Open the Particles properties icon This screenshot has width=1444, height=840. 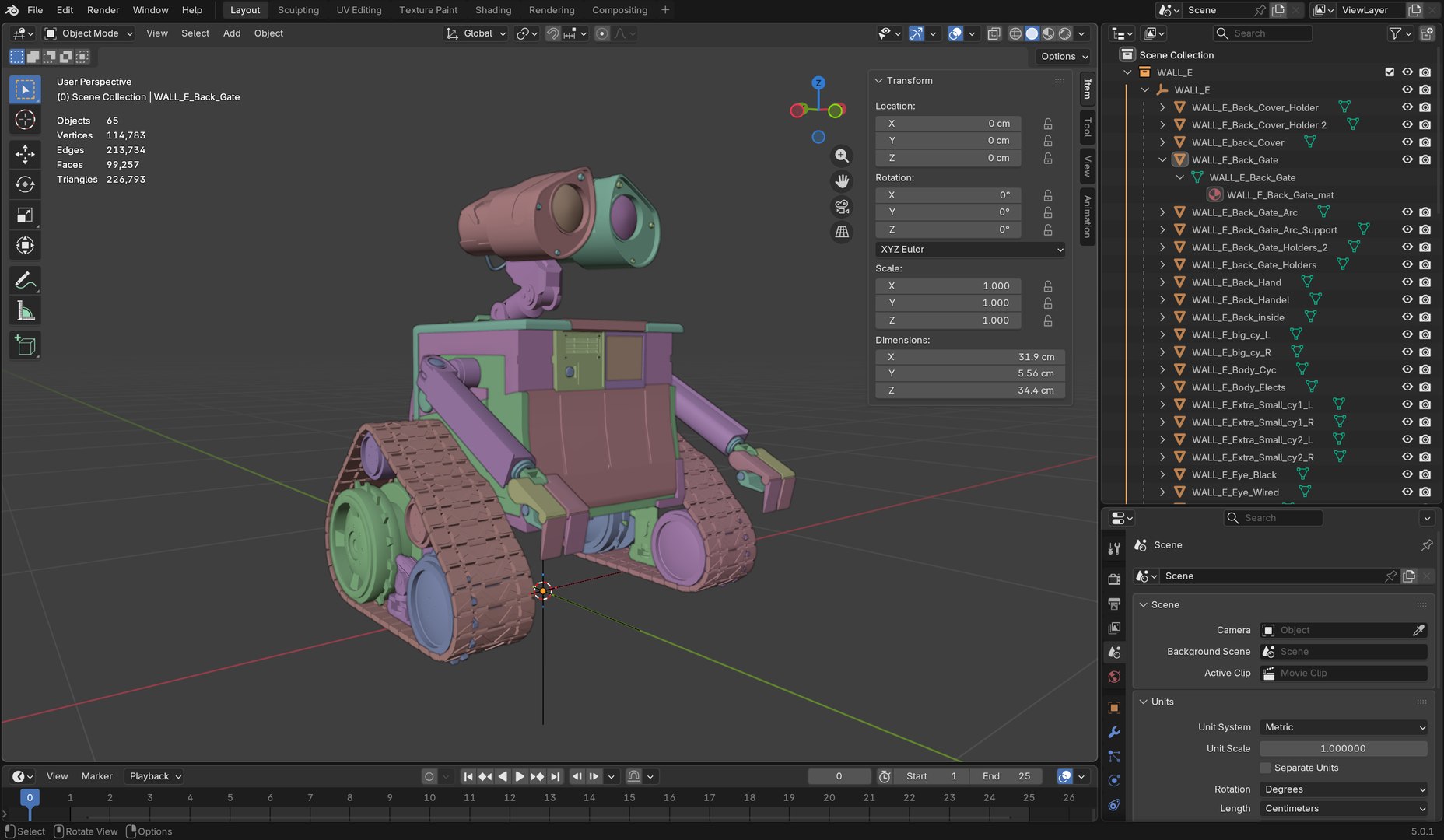(1114, 756)
